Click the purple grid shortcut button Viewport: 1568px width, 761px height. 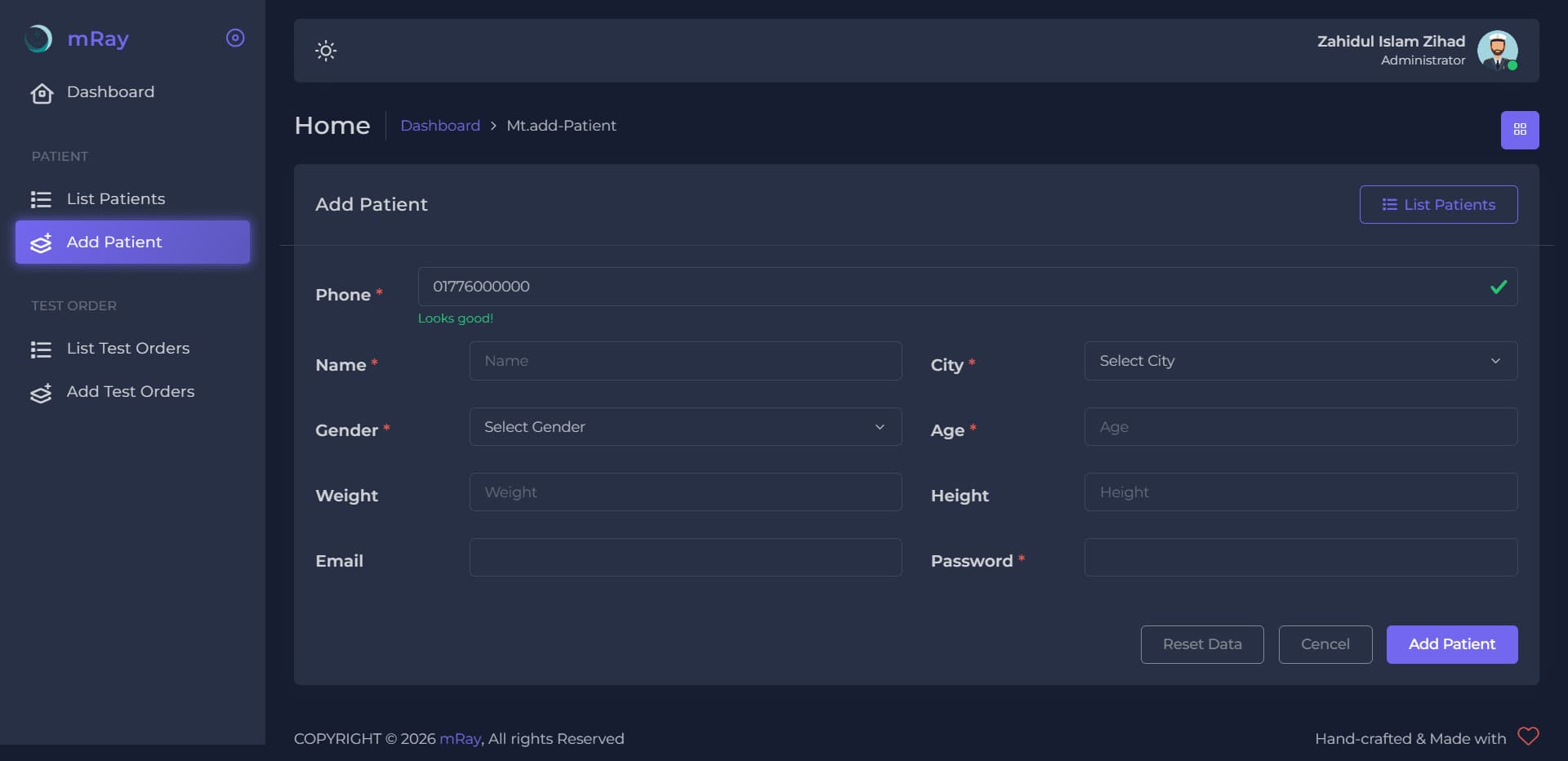click(1520, 130)
